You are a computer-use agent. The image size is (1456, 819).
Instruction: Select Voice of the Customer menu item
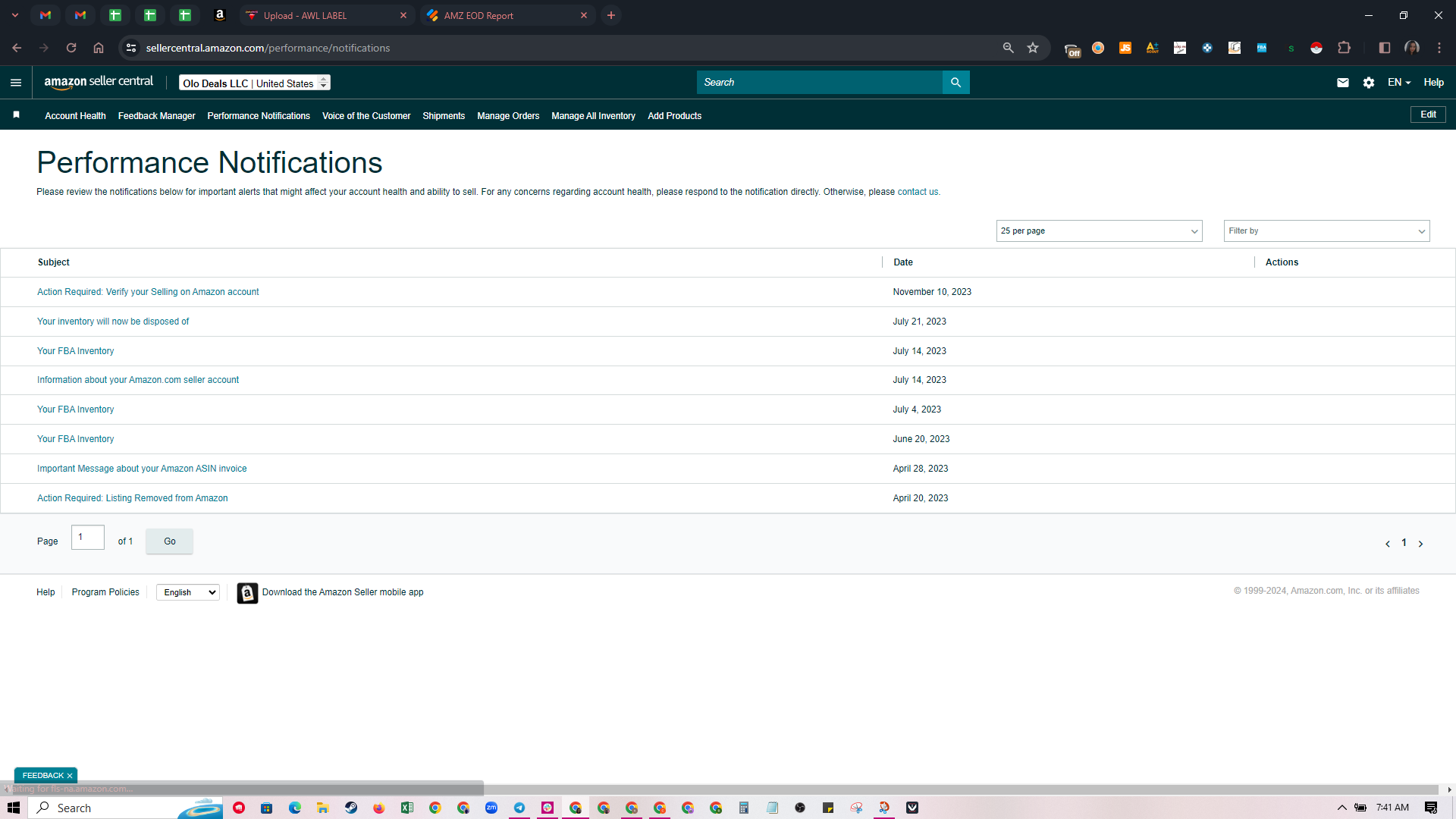pos(366,116)
